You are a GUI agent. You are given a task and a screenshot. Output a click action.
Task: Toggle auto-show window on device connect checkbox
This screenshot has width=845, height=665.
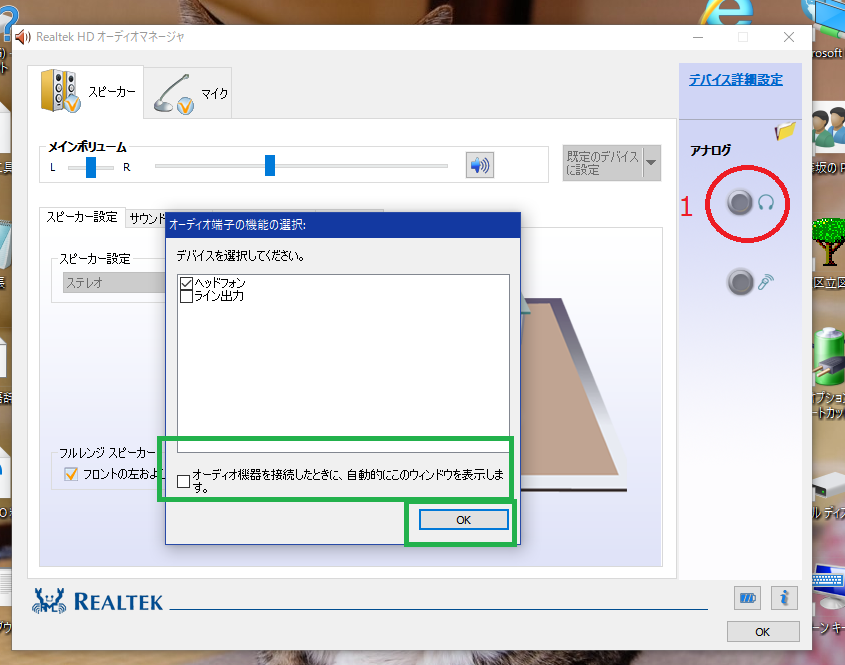pos(183,481)
